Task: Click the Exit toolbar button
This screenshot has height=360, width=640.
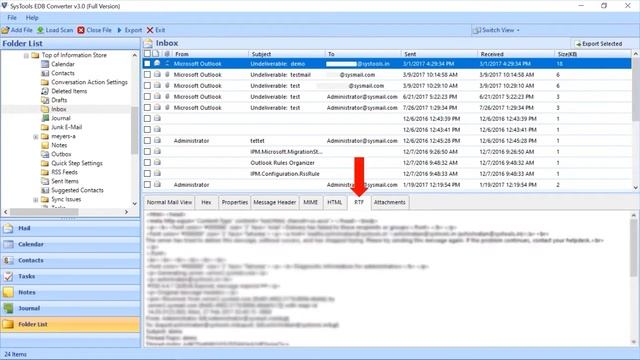Action: [x=156, y=30]
